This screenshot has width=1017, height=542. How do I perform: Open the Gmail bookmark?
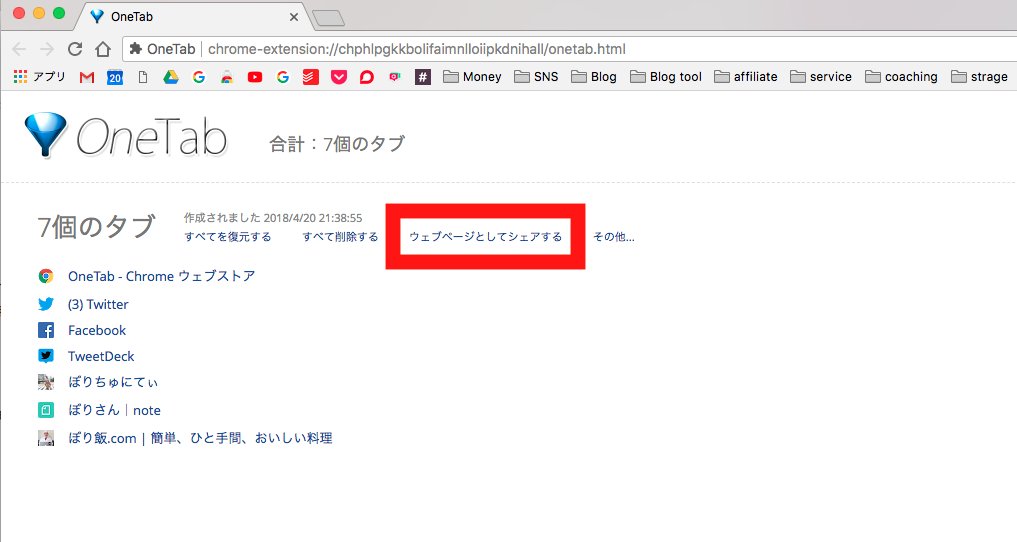point(87,77)
